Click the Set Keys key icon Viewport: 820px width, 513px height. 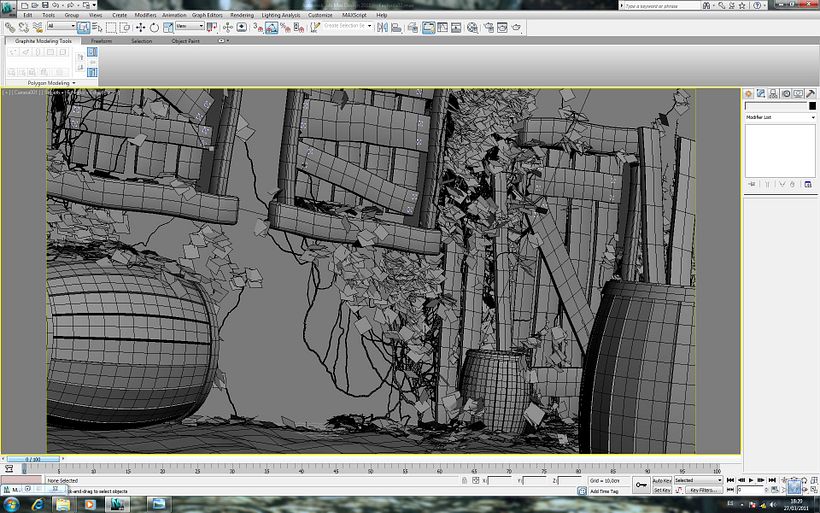[640, 485]
